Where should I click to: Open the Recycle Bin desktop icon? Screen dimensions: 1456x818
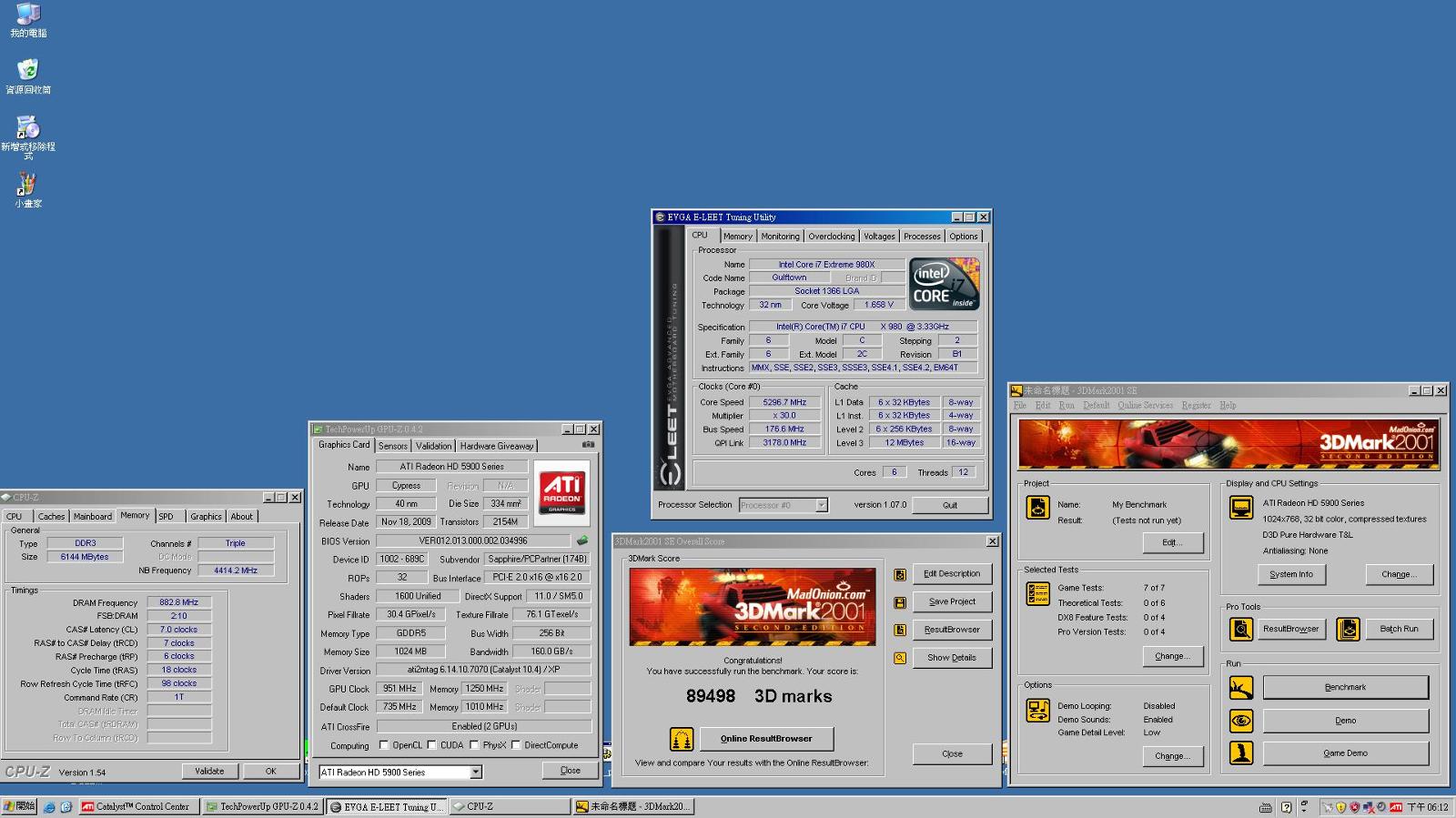click(x=28, y=76)
